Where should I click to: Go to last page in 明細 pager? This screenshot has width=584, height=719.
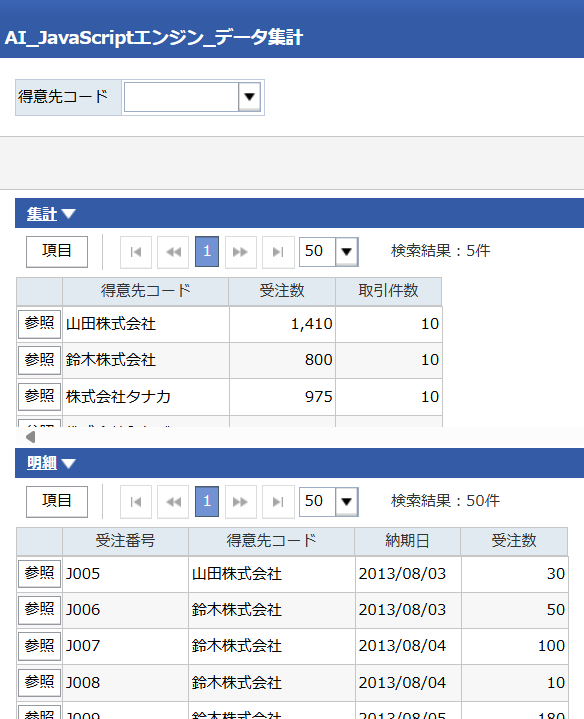click(x=278, y=502)
